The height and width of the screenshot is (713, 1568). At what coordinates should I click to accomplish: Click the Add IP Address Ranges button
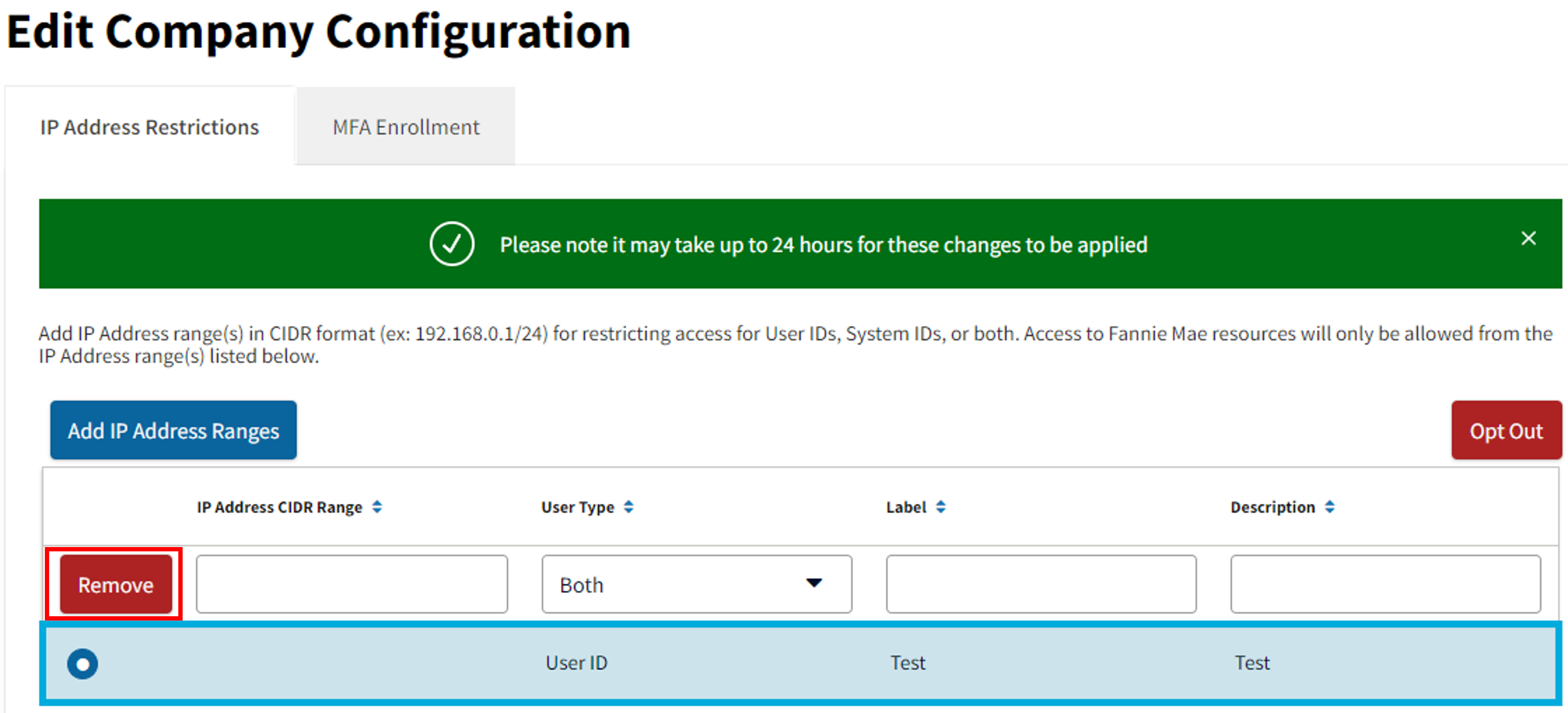[x=173, y=430]
